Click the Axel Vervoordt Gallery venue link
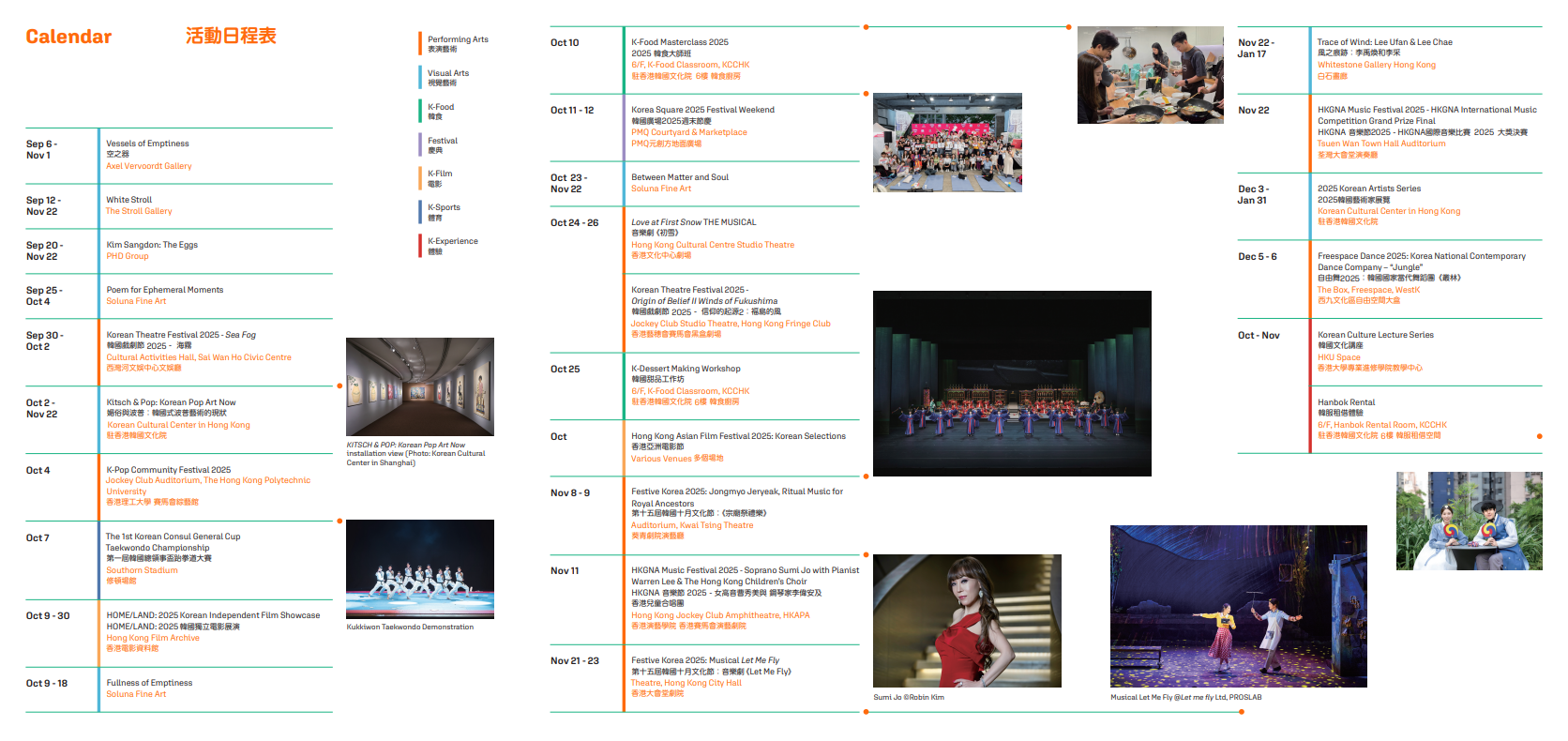 [x=148, y=166]
